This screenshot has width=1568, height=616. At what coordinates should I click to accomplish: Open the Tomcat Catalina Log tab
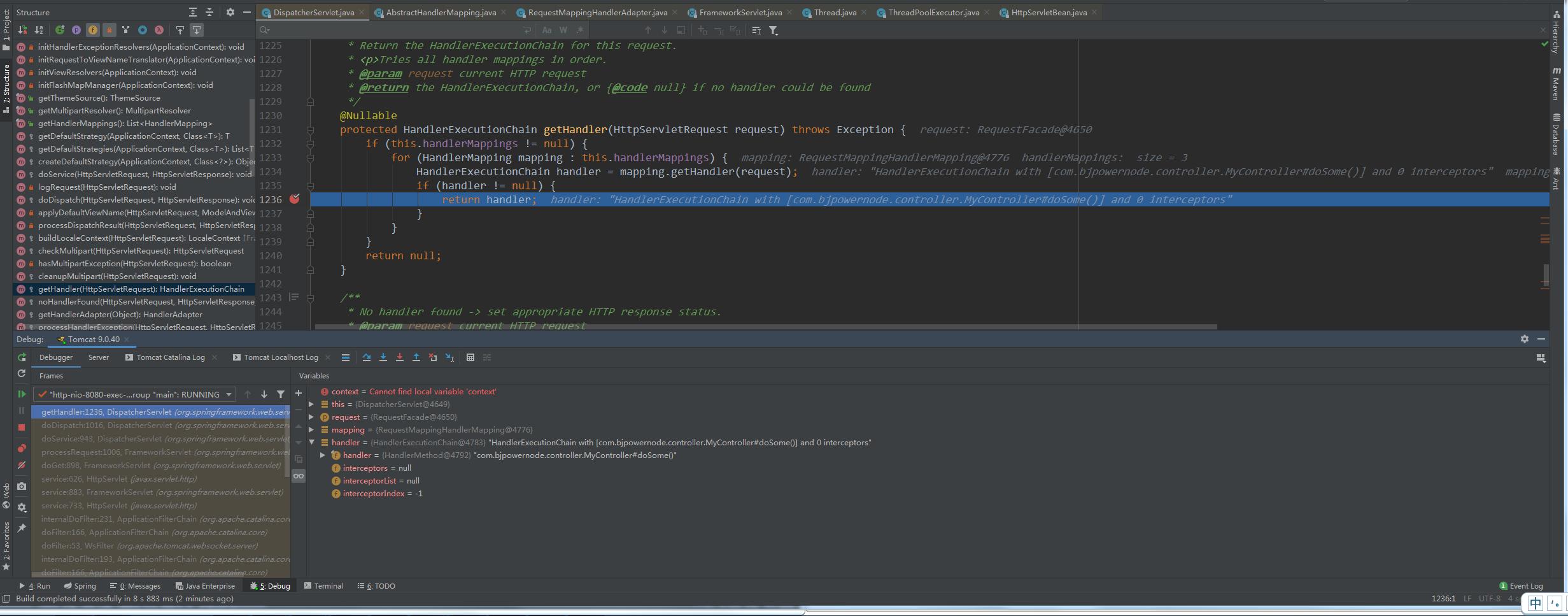coord(171,357)
